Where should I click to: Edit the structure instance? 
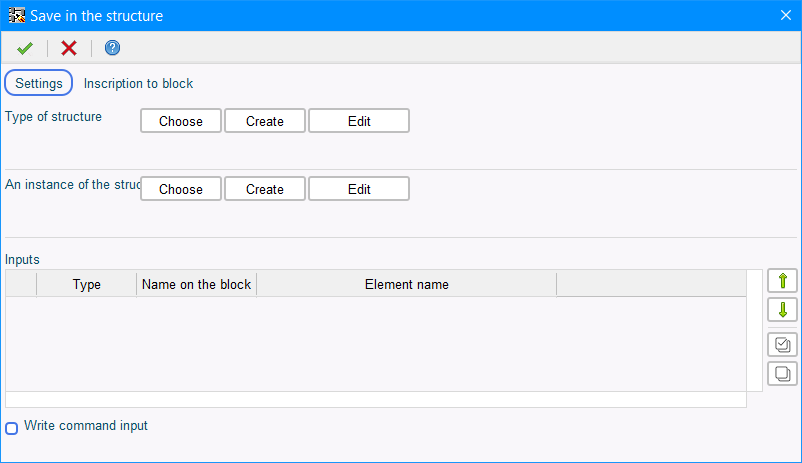tap(359, 189)
